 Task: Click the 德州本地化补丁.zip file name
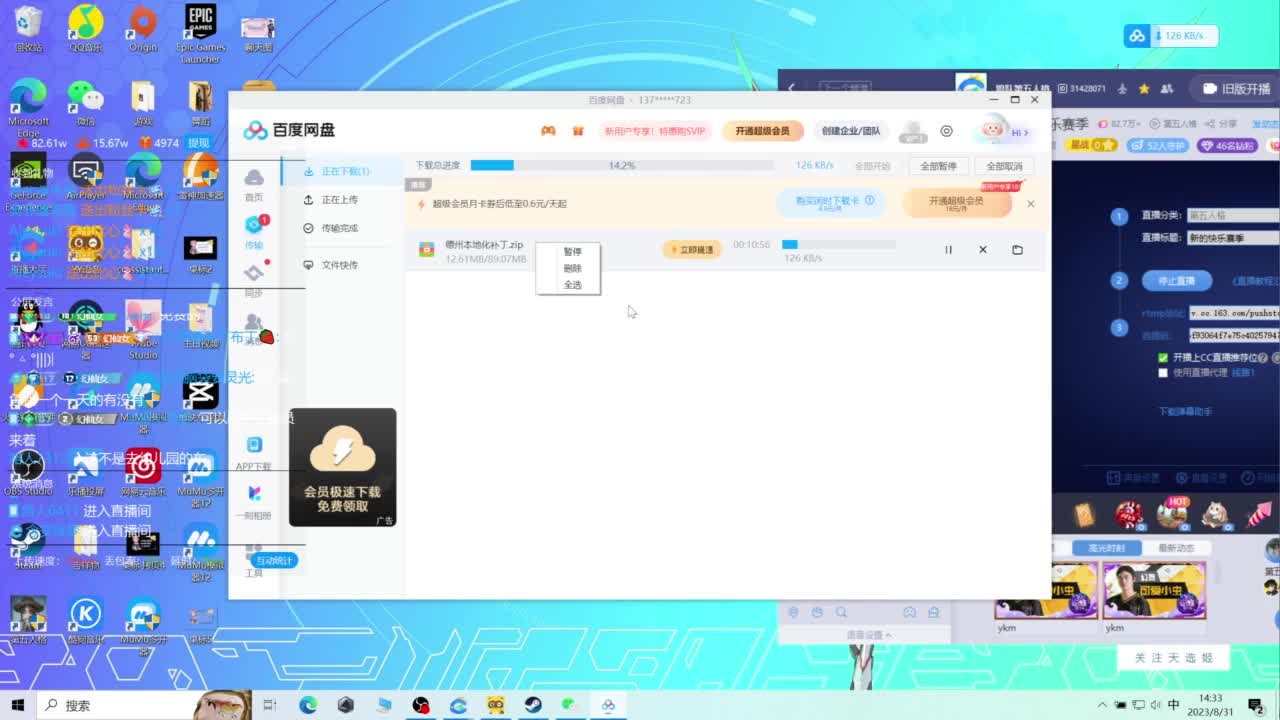[x=484, y=244]
